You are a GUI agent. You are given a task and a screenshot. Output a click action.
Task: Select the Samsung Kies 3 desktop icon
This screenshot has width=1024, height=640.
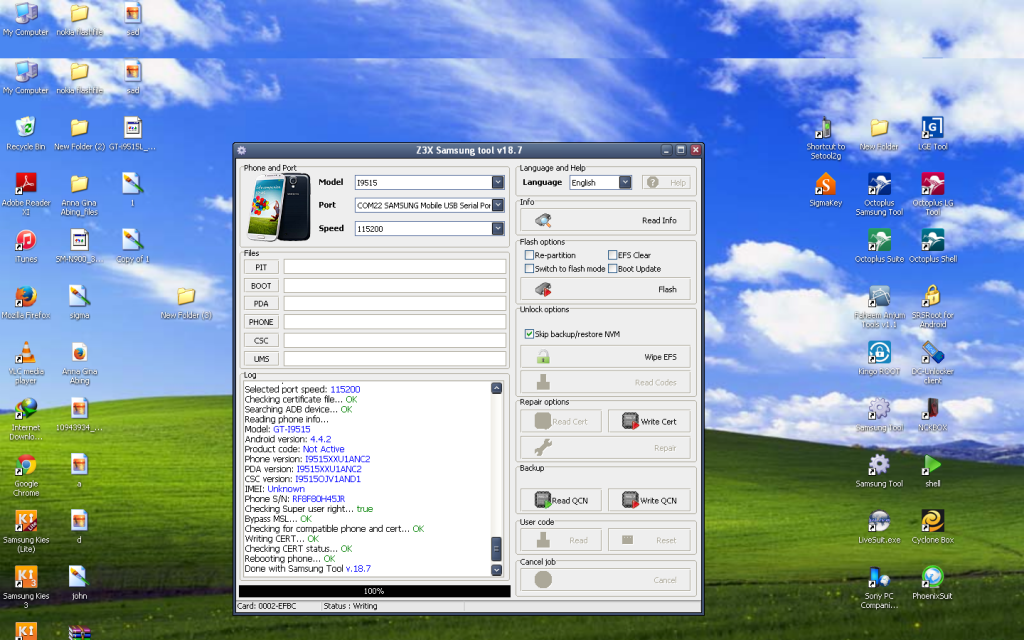coord(25,587)
